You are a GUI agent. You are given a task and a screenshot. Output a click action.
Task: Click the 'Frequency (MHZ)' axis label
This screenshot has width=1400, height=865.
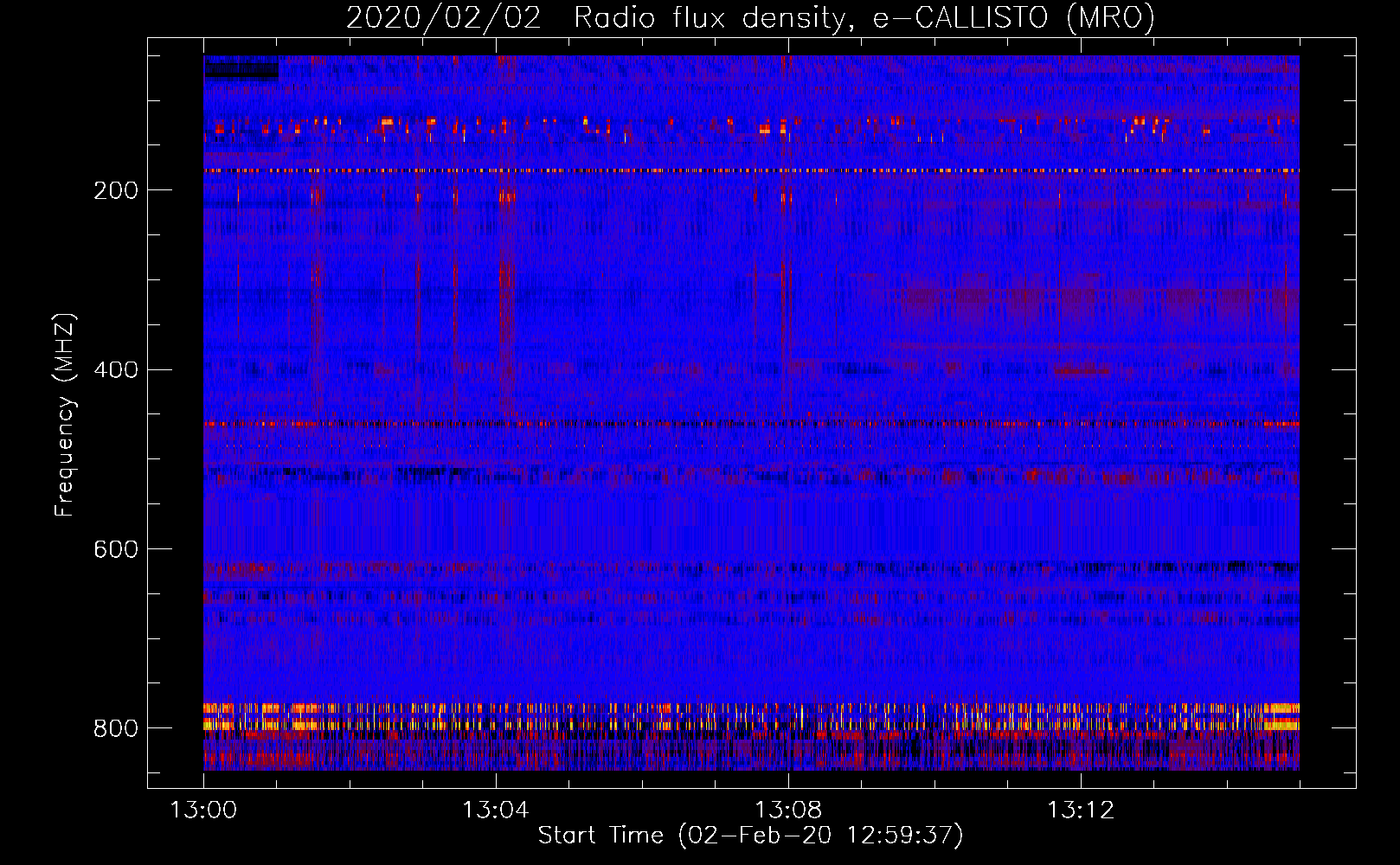pyautogui.click(x=65, y=415)
